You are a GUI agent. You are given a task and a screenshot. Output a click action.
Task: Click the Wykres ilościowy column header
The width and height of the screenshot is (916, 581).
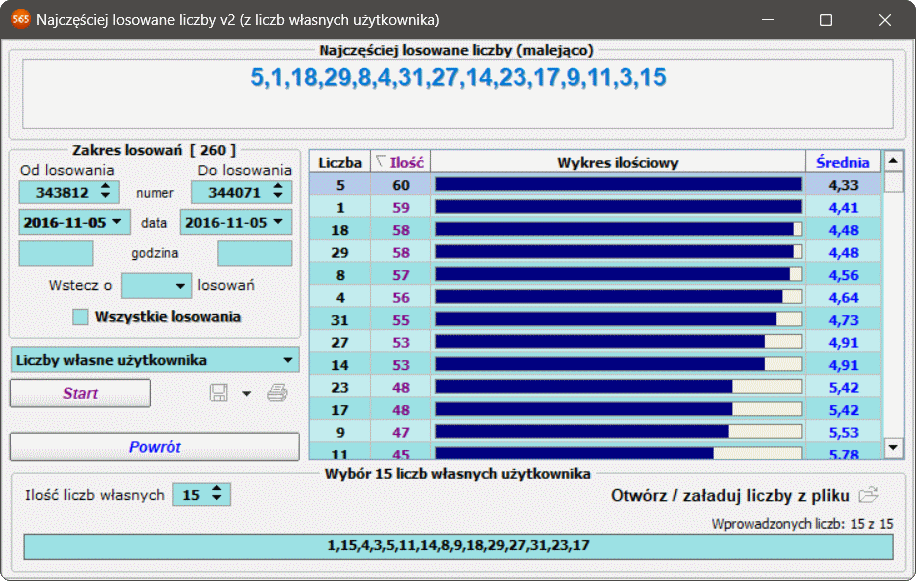point(618,162)
